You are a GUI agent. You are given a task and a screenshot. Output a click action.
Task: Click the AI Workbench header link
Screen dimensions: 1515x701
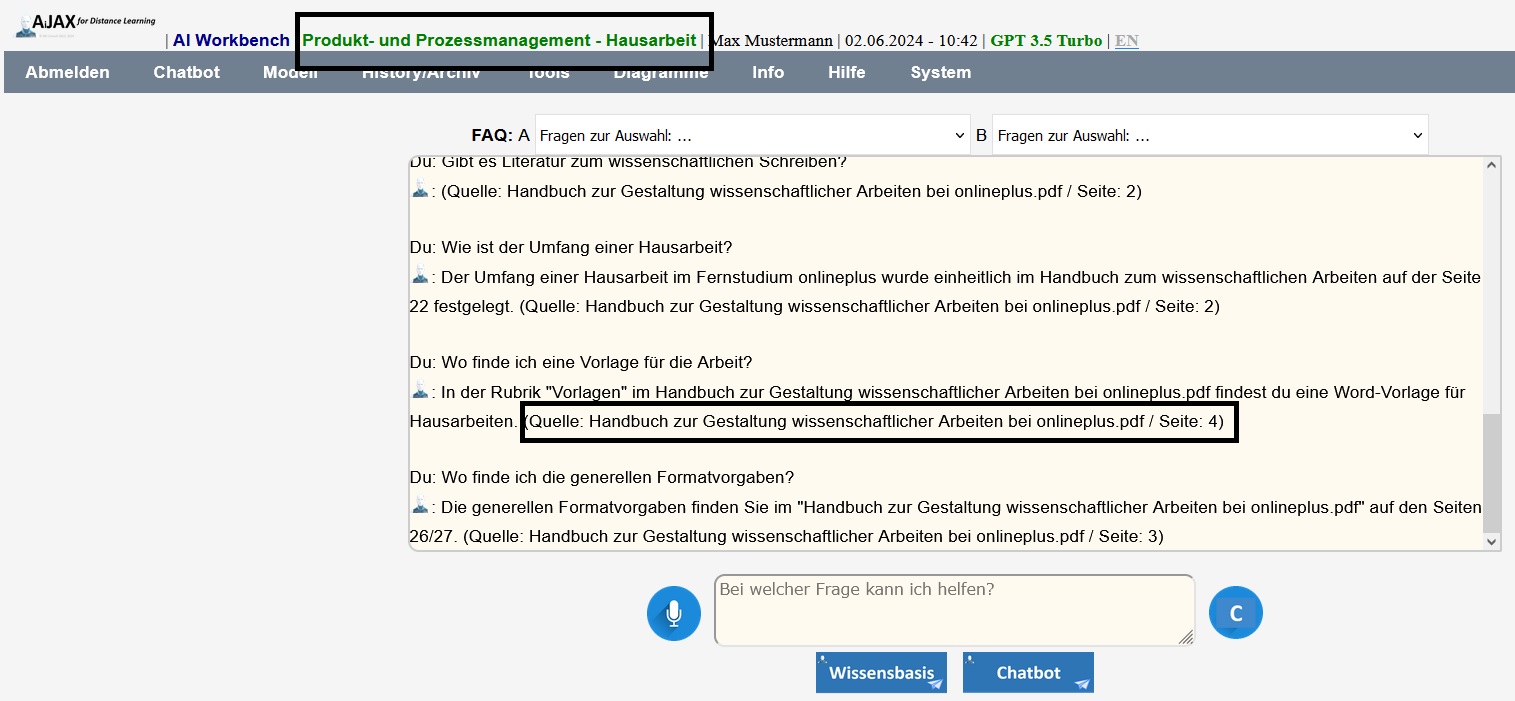click(231, 41)
